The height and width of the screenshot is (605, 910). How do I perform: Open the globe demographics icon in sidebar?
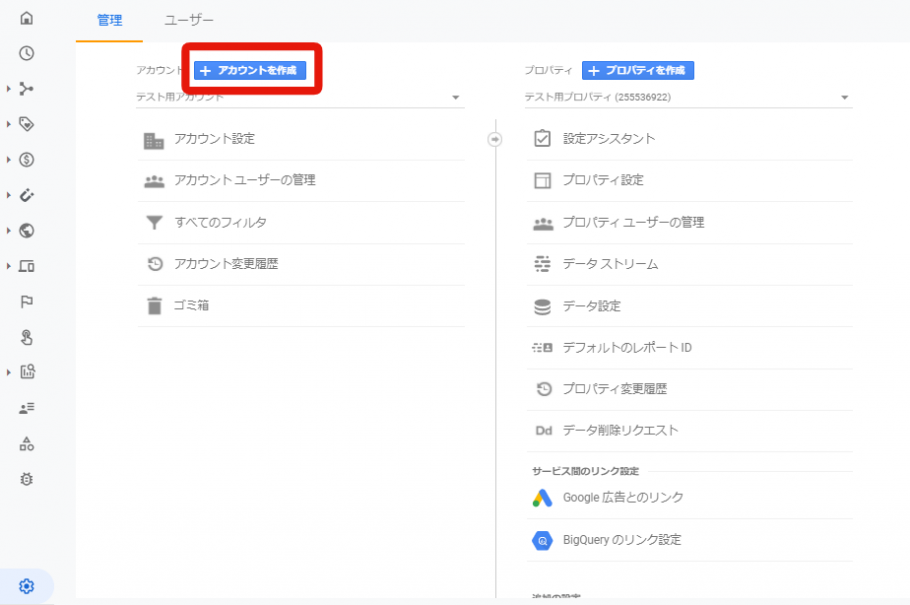27,230
